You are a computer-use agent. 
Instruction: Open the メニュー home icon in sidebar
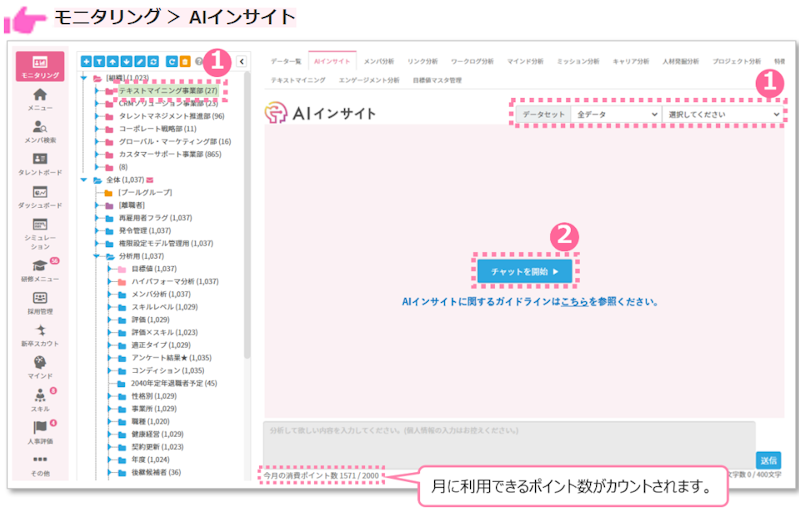pyautogui.click(x=41, y=95)
